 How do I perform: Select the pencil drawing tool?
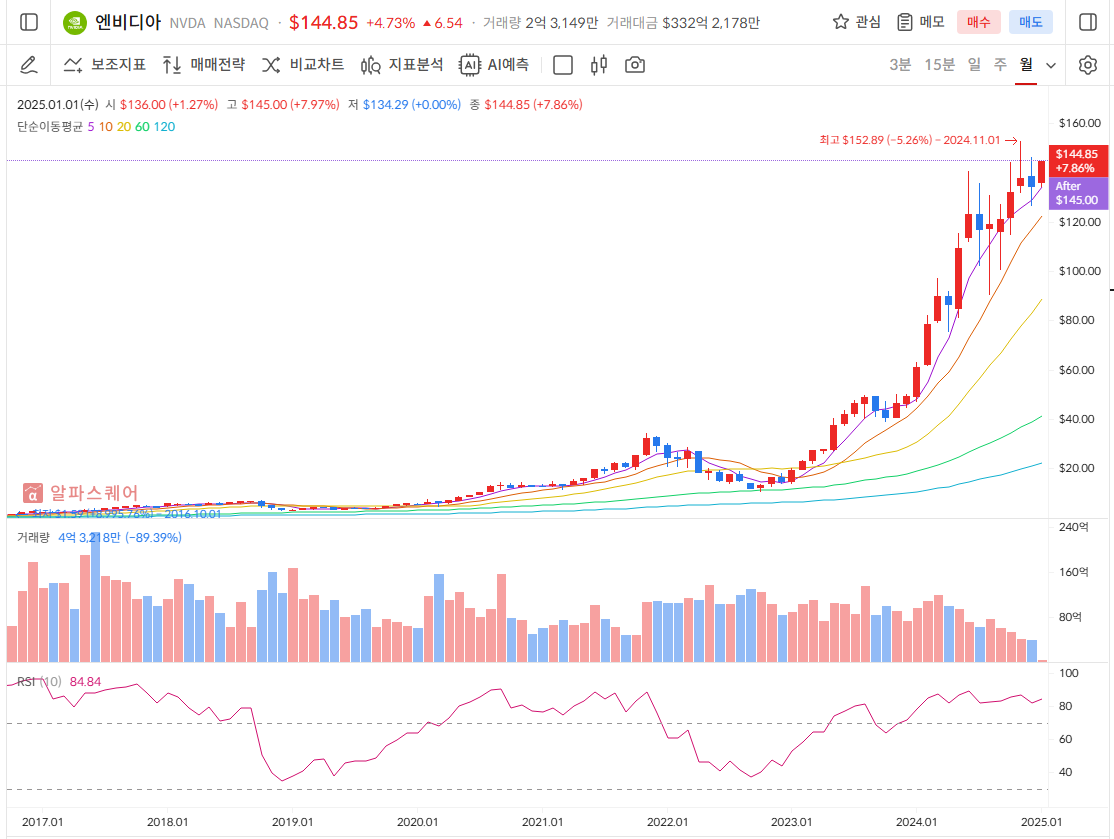[28, 65]
